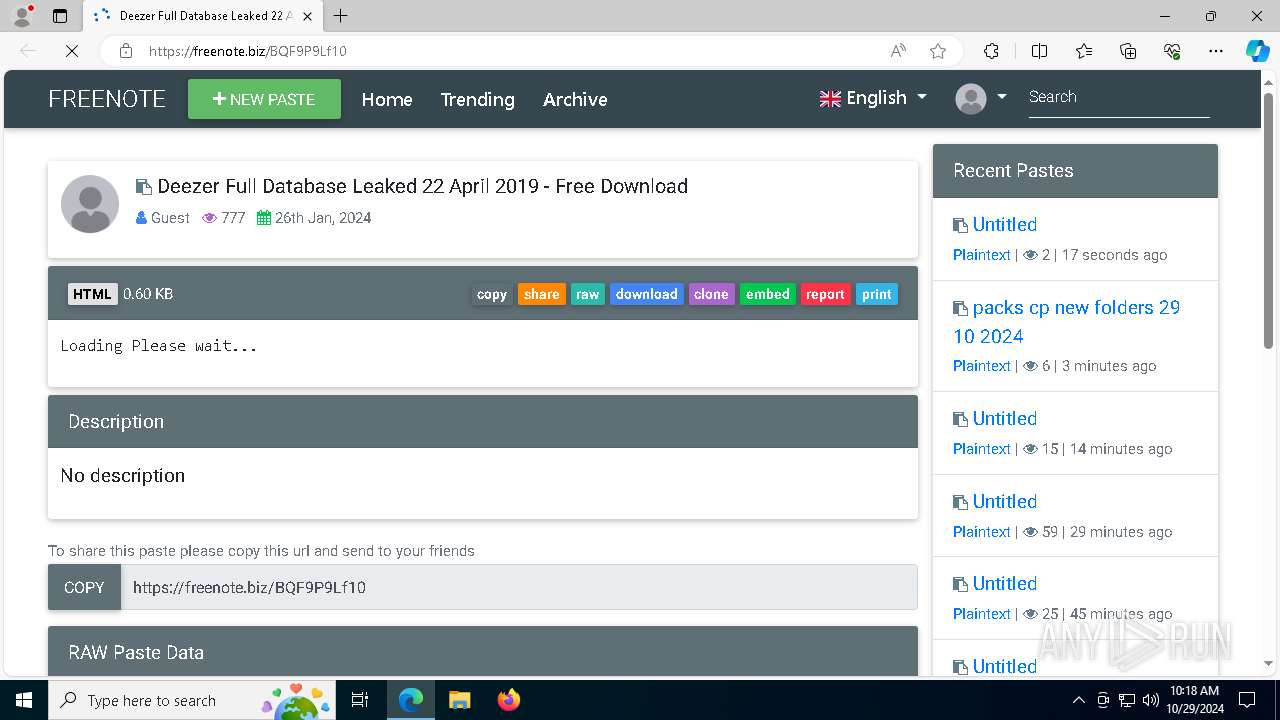Viewport: 1280px width, 720px height.
Task: Click the COPY url button
Action: coord(84,587)
